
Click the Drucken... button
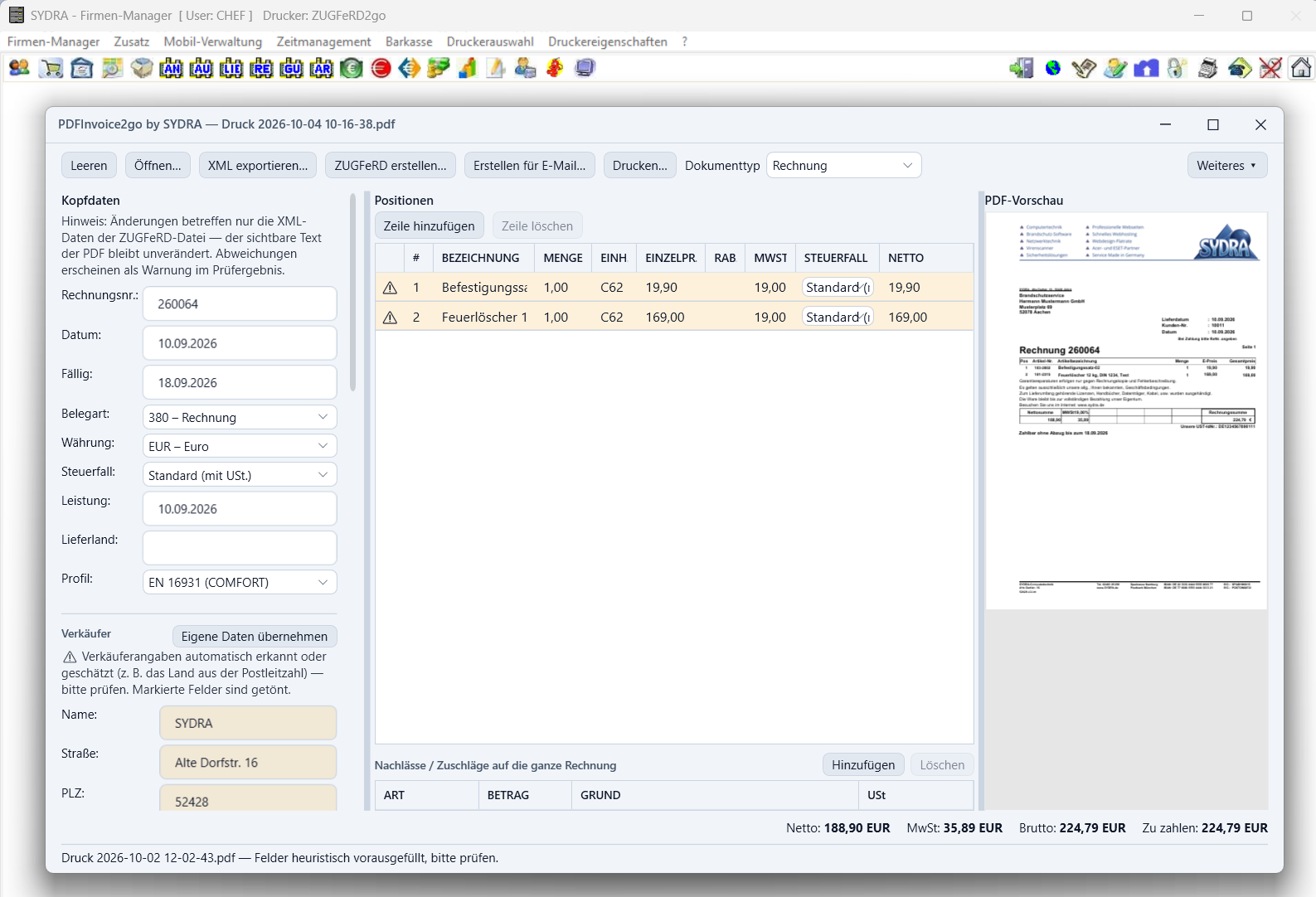[640, 165]
